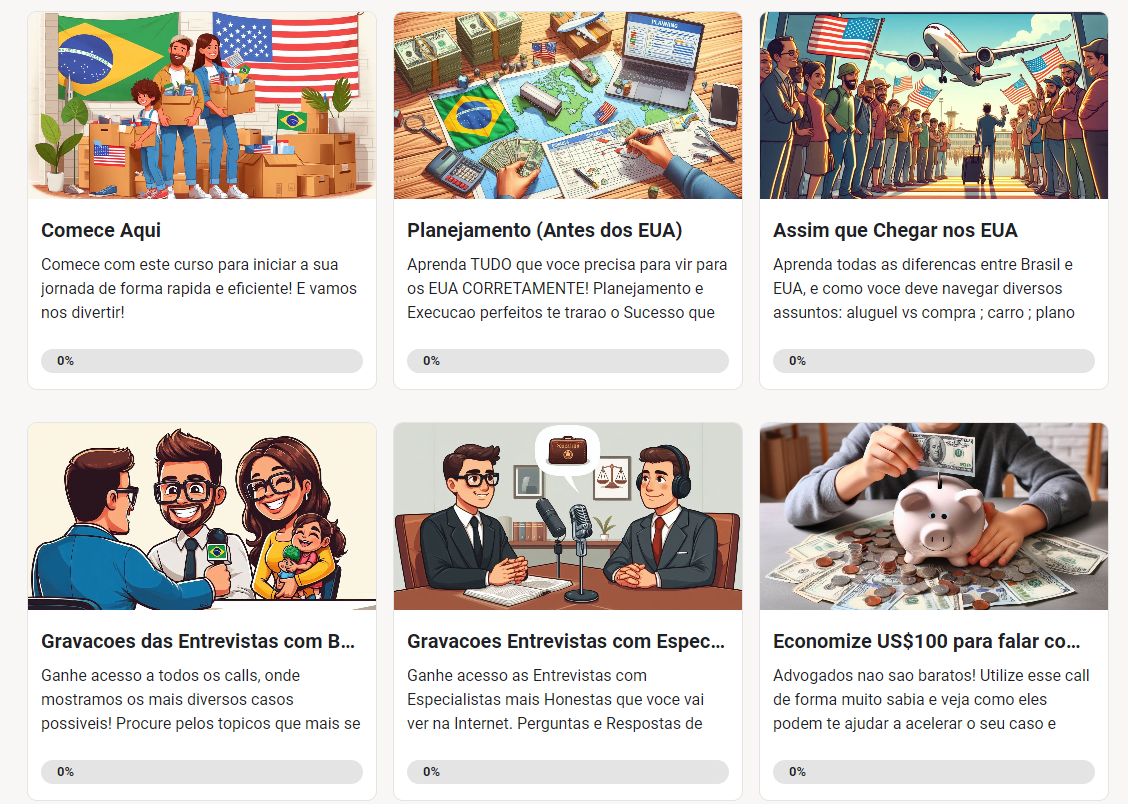Open the piggy bank thumbnail image
This screenshot has height=804, width=1128.
pyautogui.click(x=934, y=516)
